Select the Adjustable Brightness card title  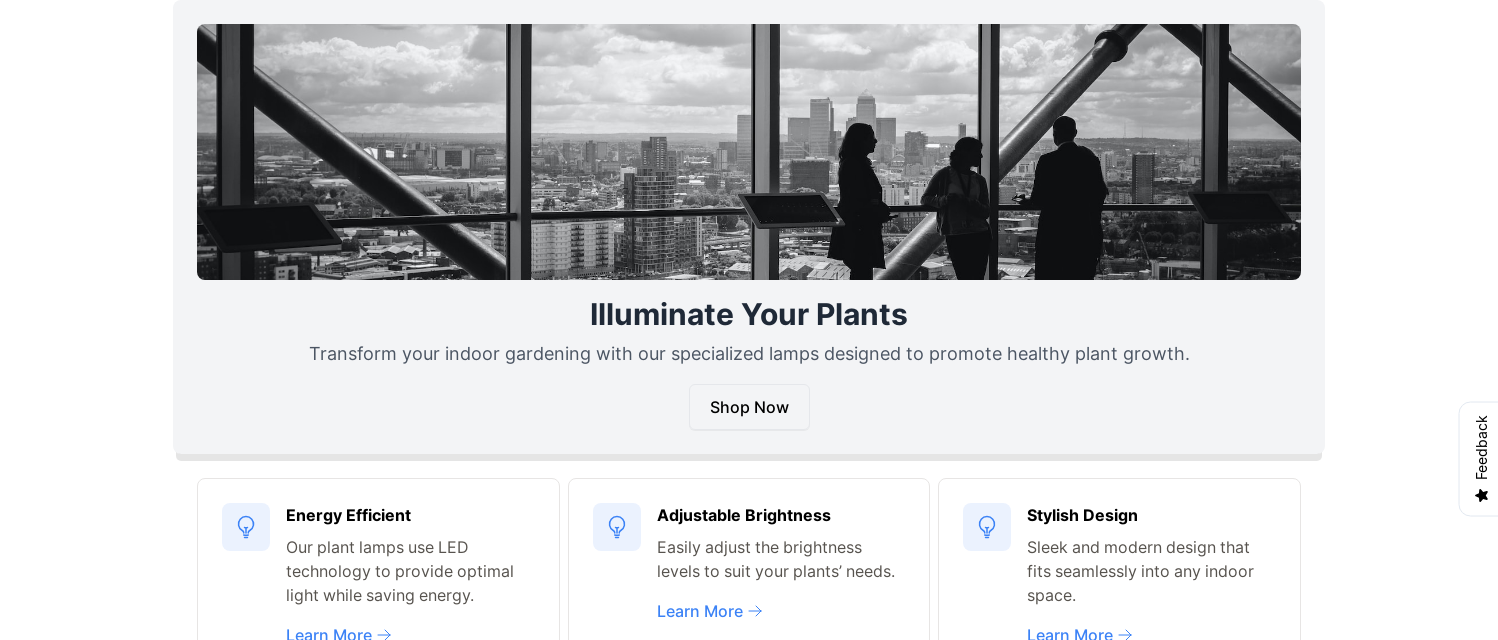coord(743,515)
